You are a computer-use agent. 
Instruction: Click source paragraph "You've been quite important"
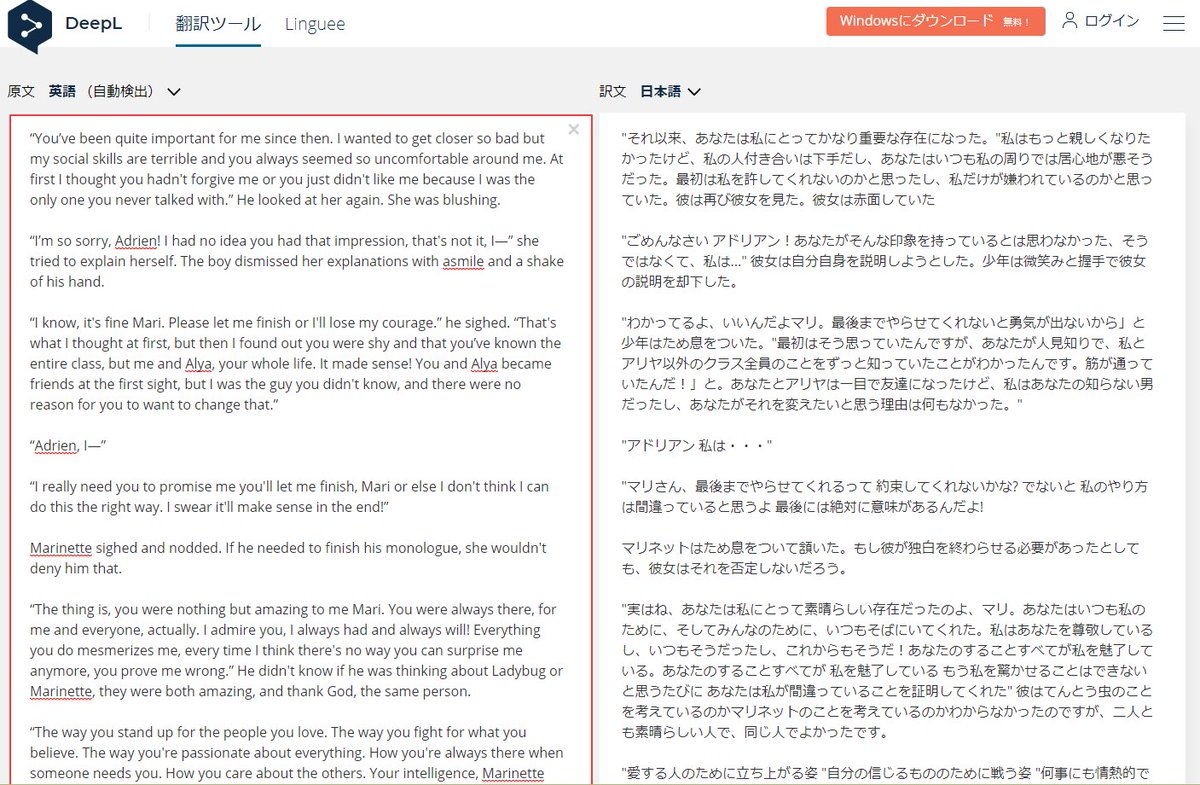click(x=297, y=169)
